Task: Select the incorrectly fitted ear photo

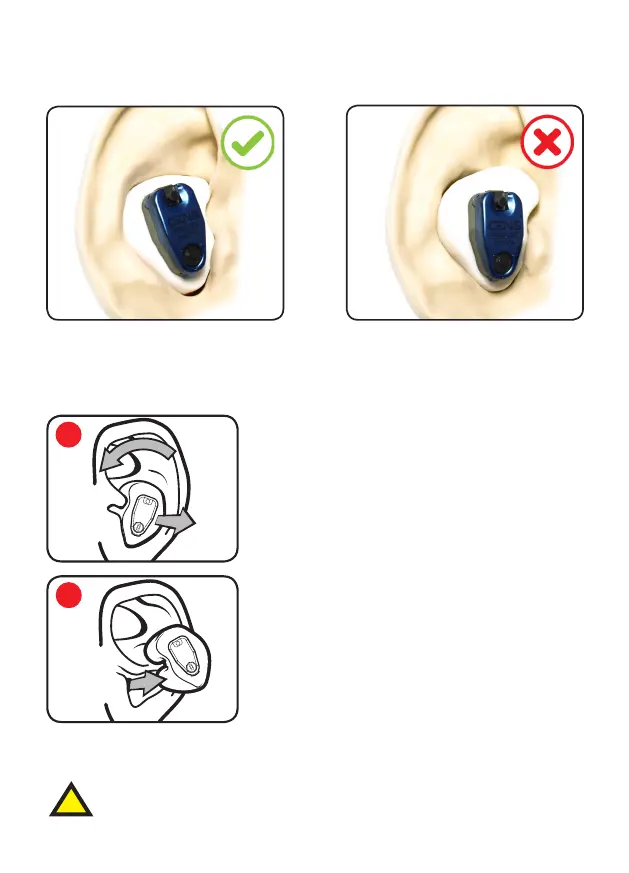Action: click(x=465, y=212)
